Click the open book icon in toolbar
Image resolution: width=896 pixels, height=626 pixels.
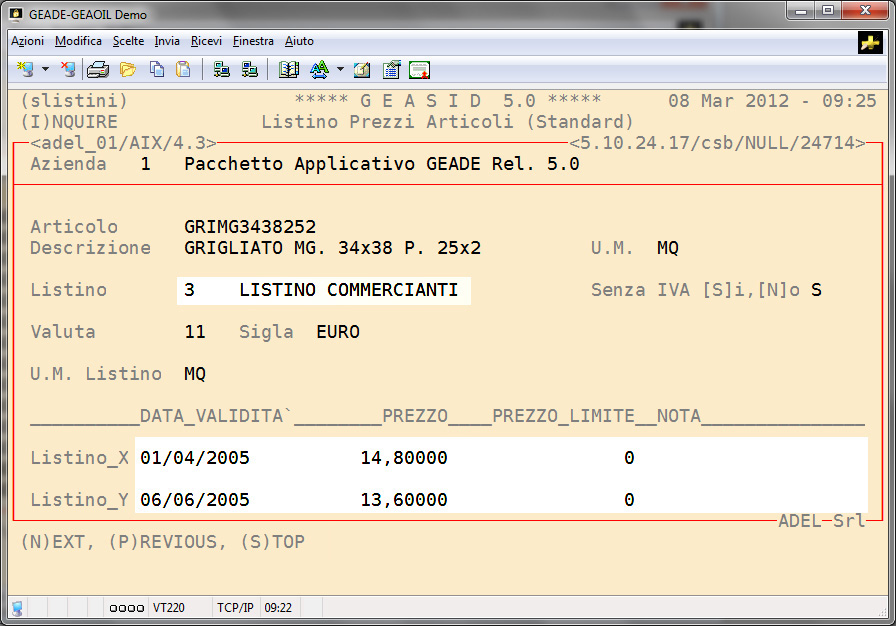coord(290,69)
